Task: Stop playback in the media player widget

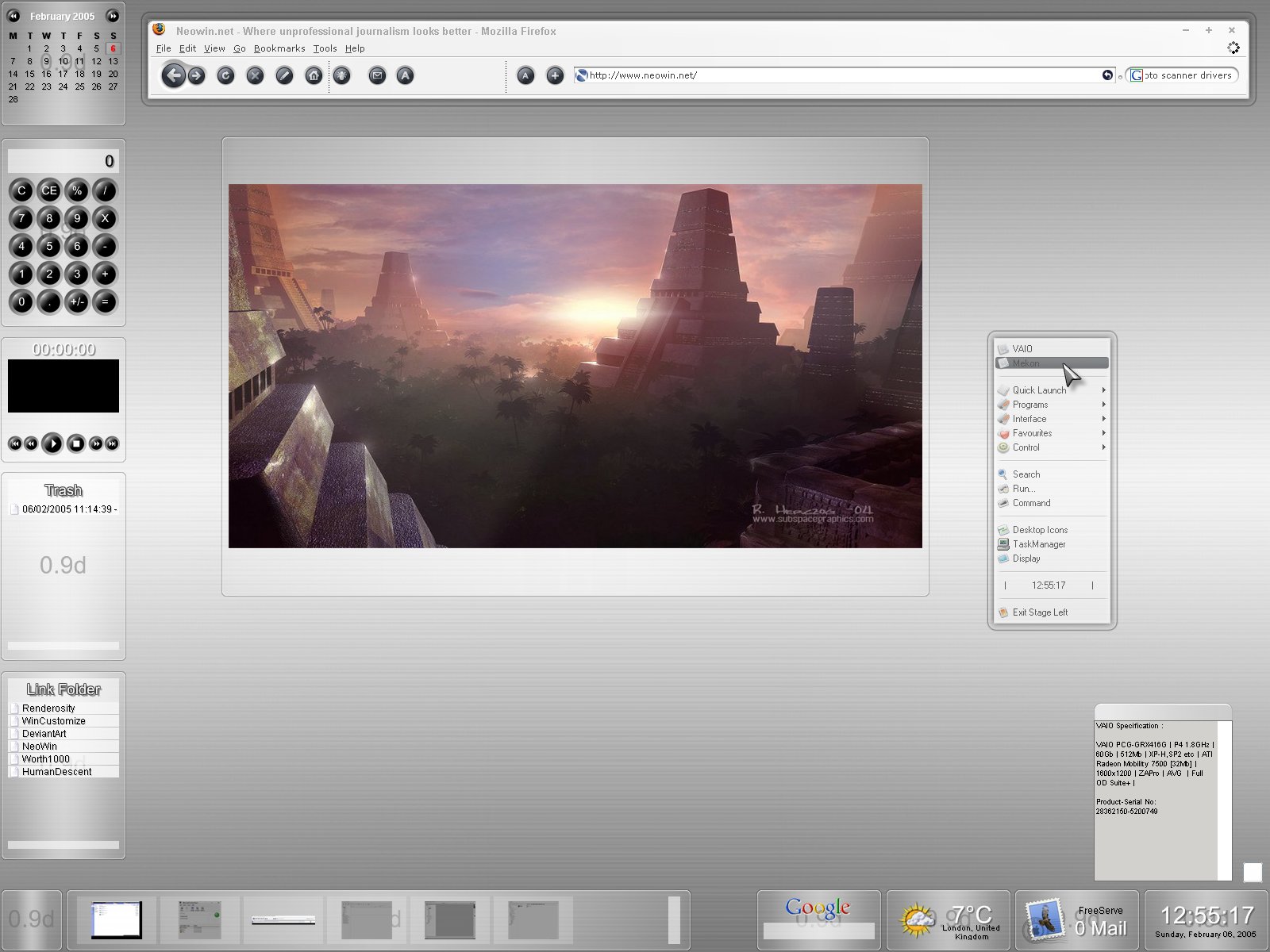Action: point(76,443)
